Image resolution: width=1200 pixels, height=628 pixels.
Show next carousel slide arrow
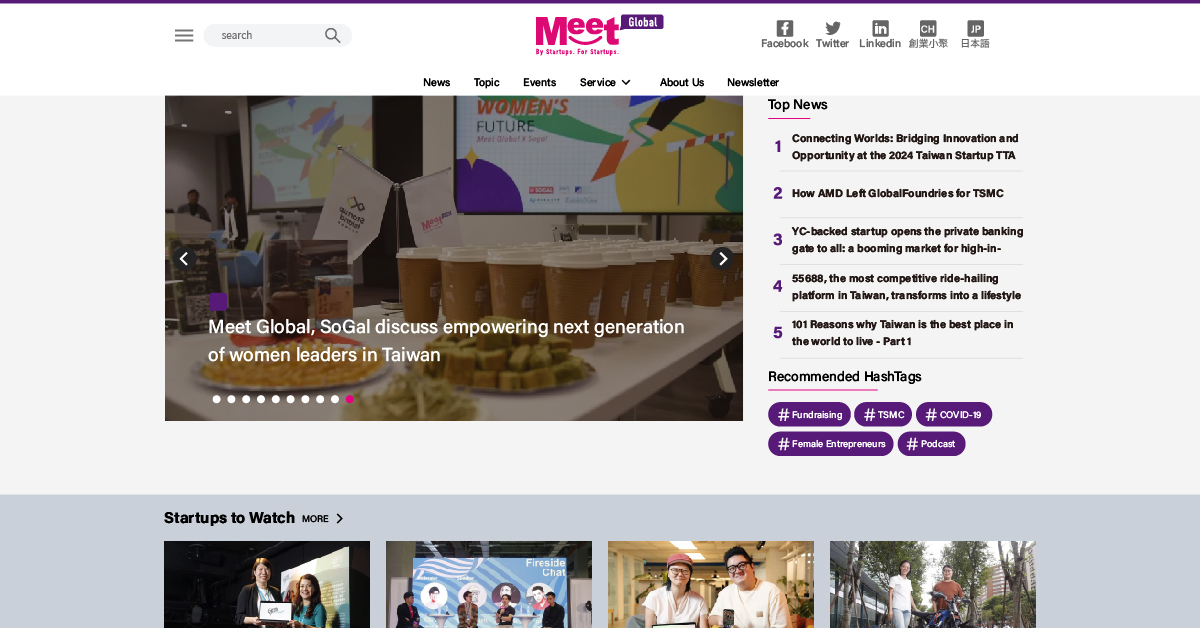[x=723, y=259]
